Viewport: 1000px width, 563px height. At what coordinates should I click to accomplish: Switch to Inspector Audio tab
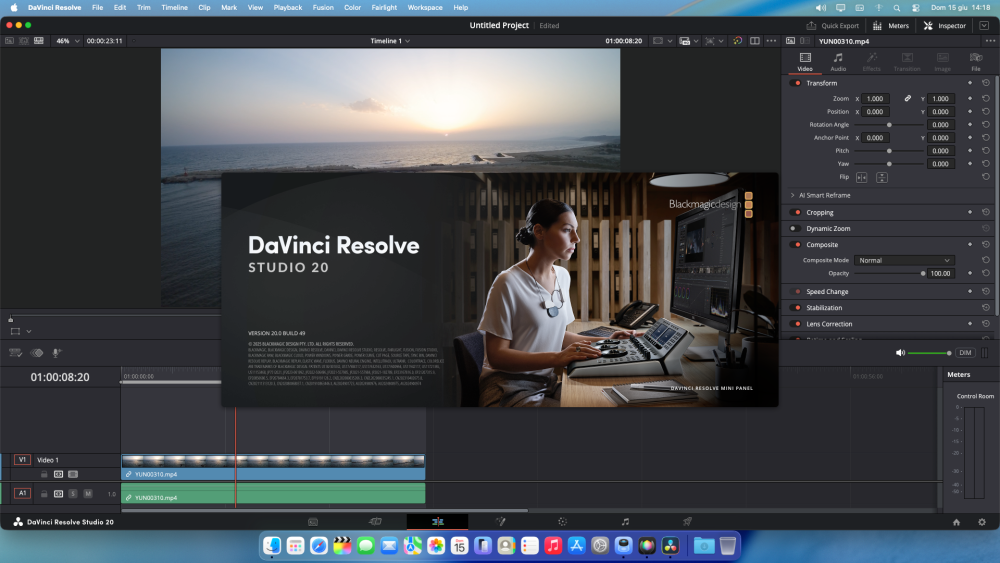pyautogui.click(x=838, y=62)
